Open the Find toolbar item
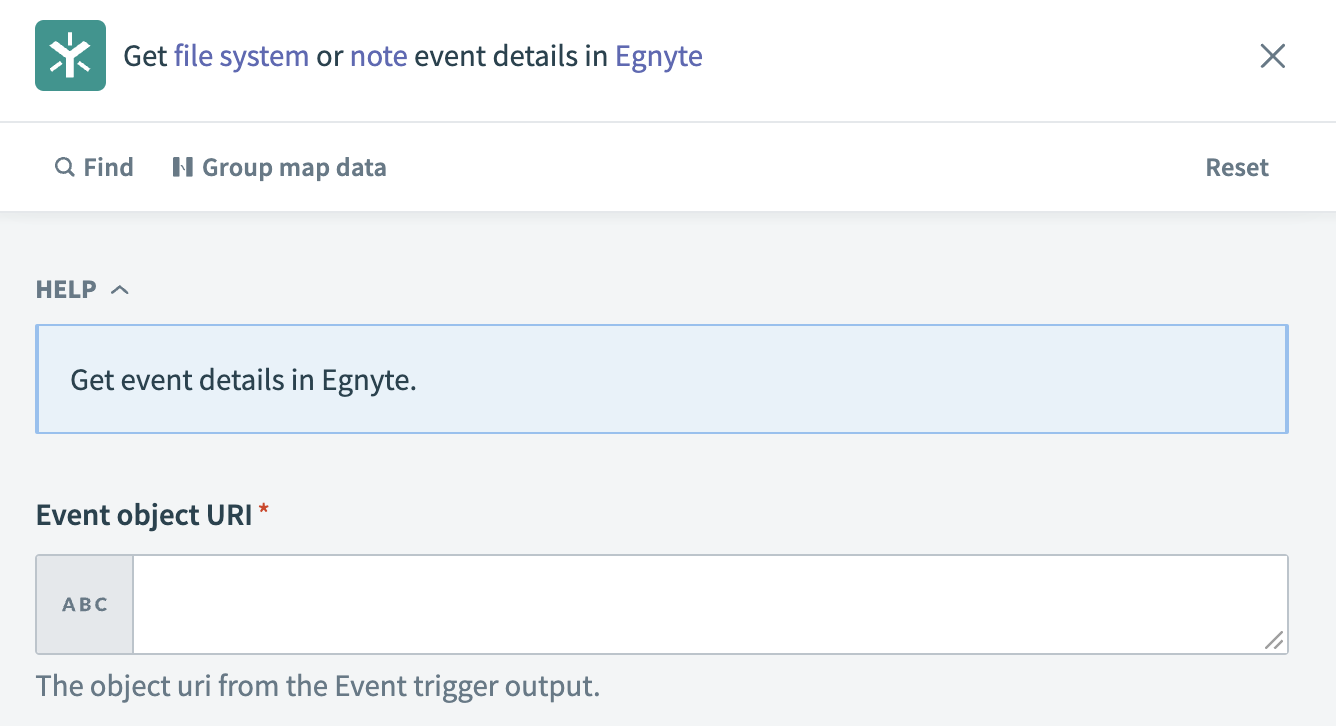The image size is (1336, 726). [x=94, y=167]
